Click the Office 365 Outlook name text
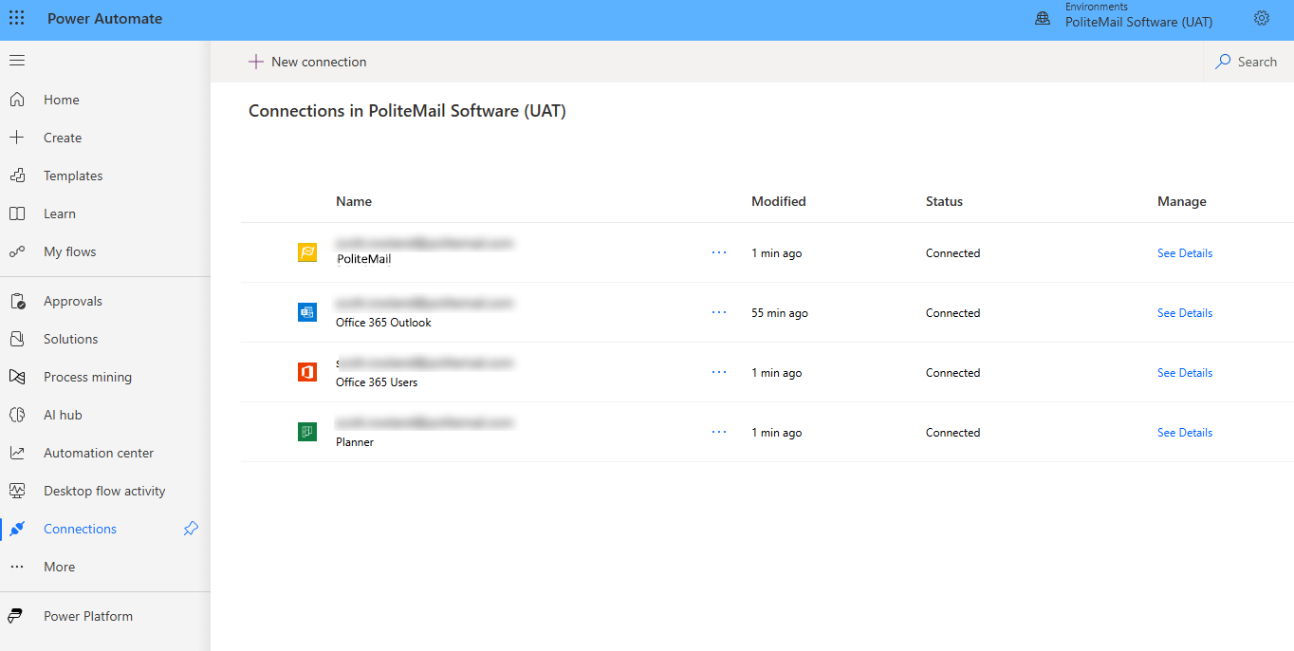This screenshot has height=651, width=1294. [384, 323]
